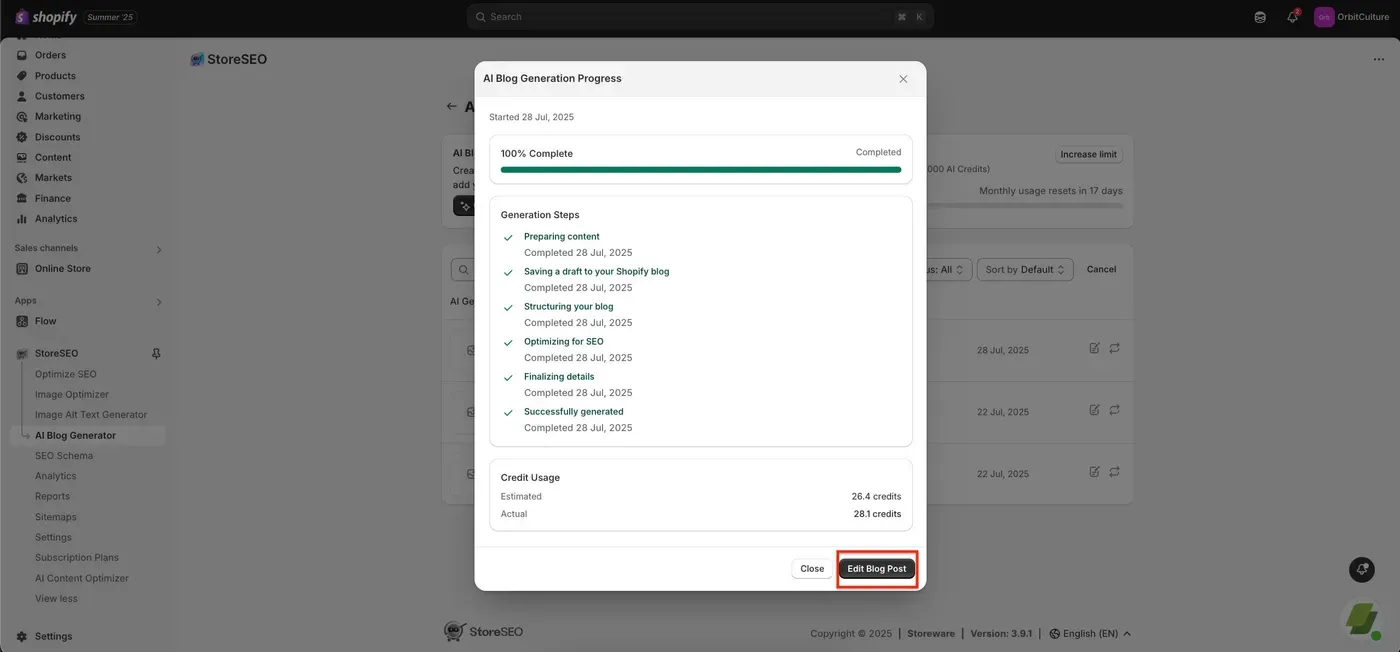Screen dimensions: 1400x652
Task: Open the notifications bell icon
Action: click(1292, 17)
